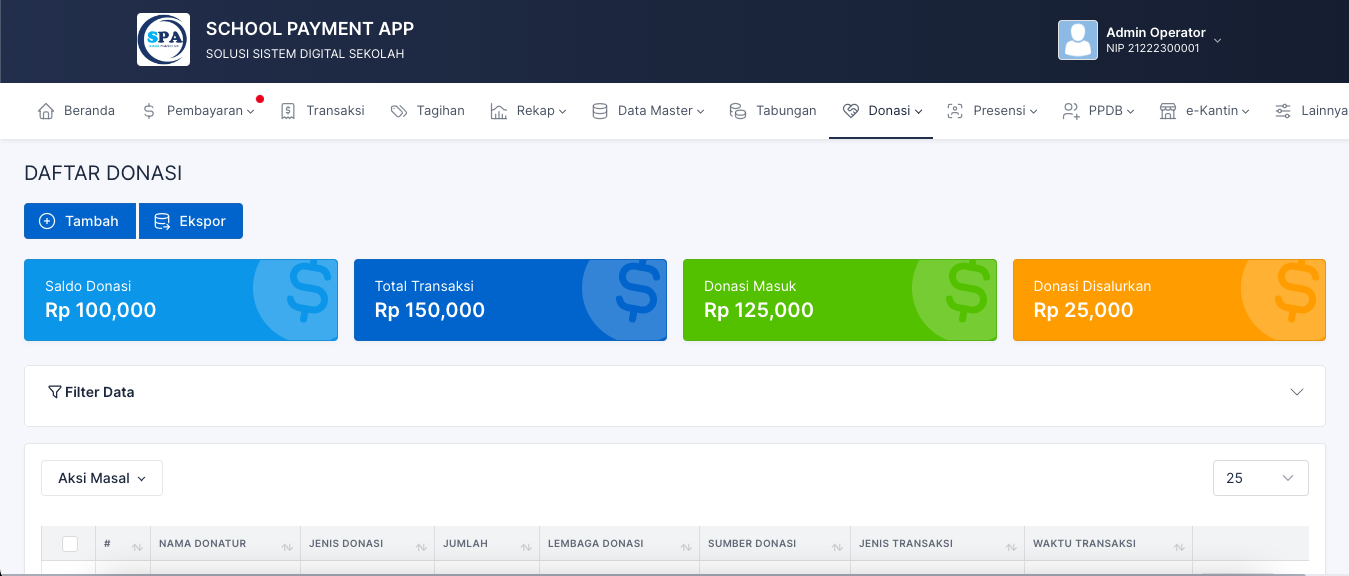
Task: Open the Aksi Masal dropdown
Action: (x=102, y=478)
